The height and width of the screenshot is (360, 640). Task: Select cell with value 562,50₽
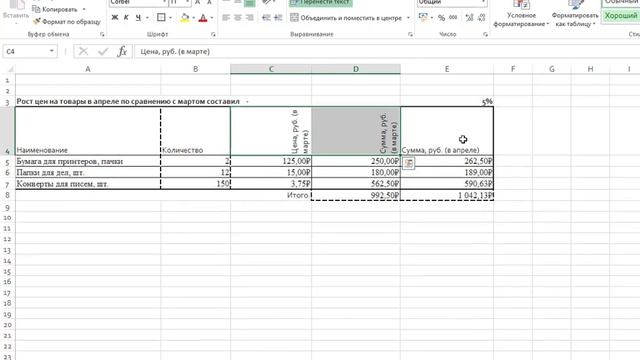(x=356, y=184)
